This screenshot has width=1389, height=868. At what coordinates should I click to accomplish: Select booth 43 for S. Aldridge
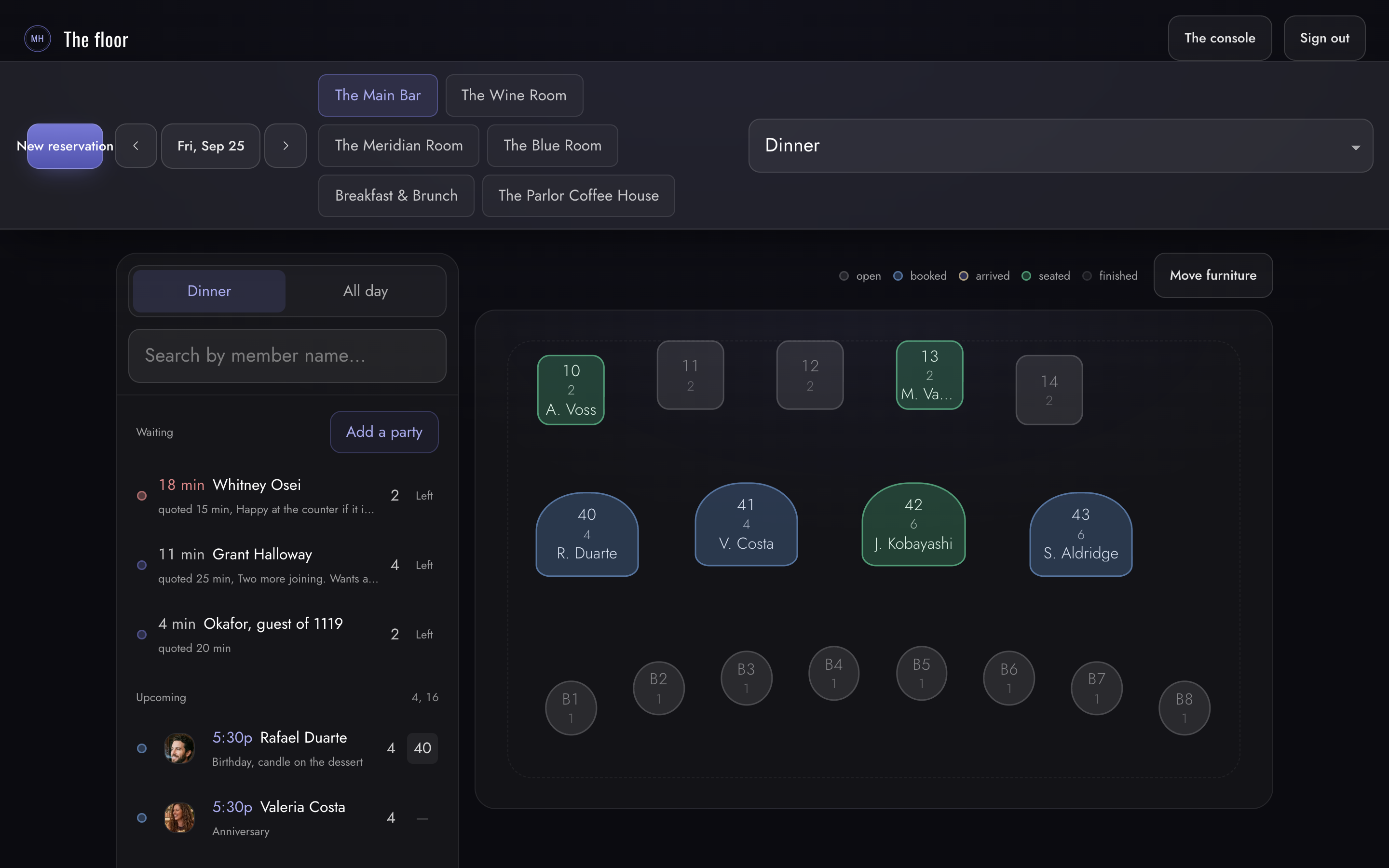1081,534
